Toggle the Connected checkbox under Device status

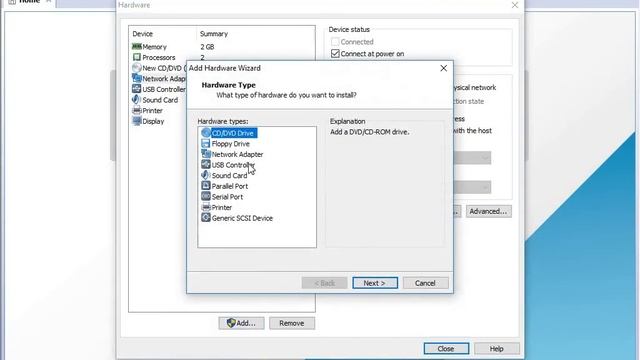point(335,42)
